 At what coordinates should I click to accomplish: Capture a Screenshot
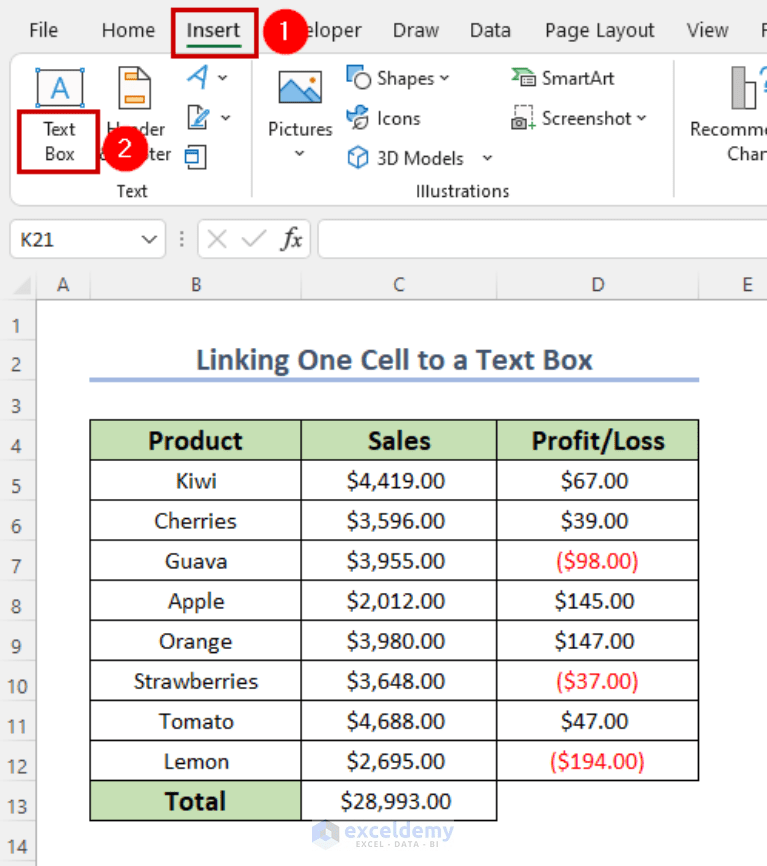(x=580, y=118)
